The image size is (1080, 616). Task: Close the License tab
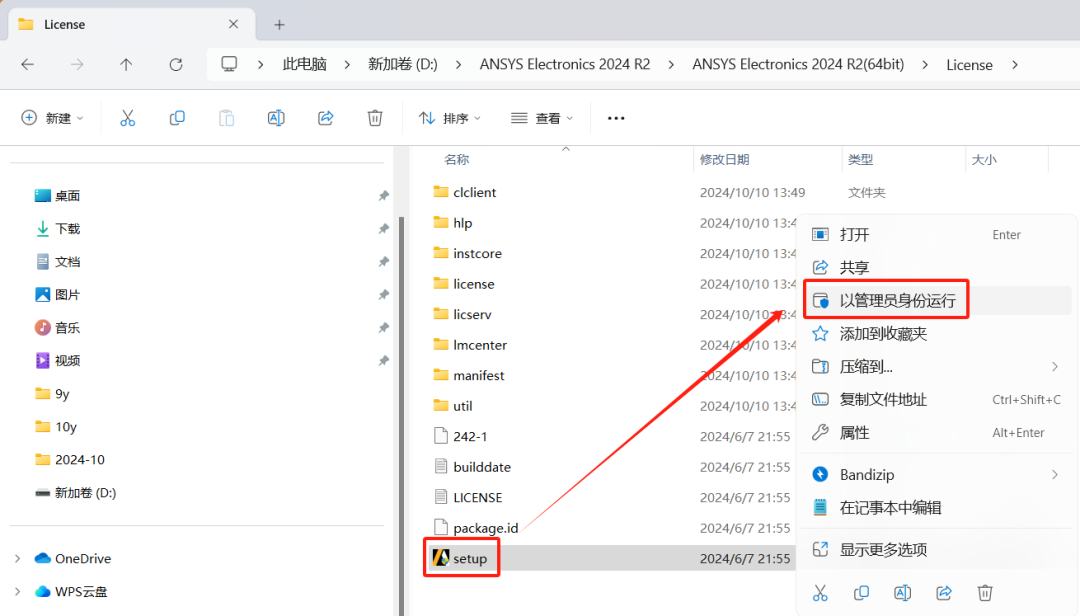click(x=233, y=24)
